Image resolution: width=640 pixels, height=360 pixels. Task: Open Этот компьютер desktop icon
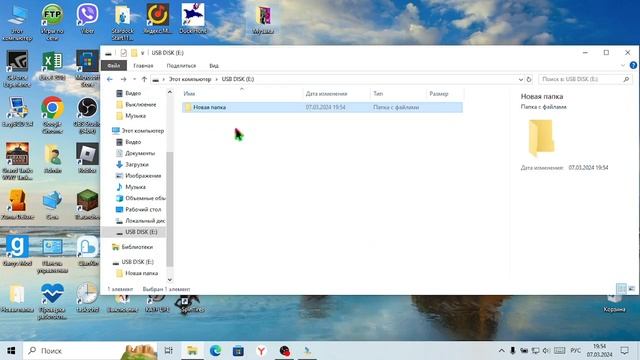click(17, 22)
